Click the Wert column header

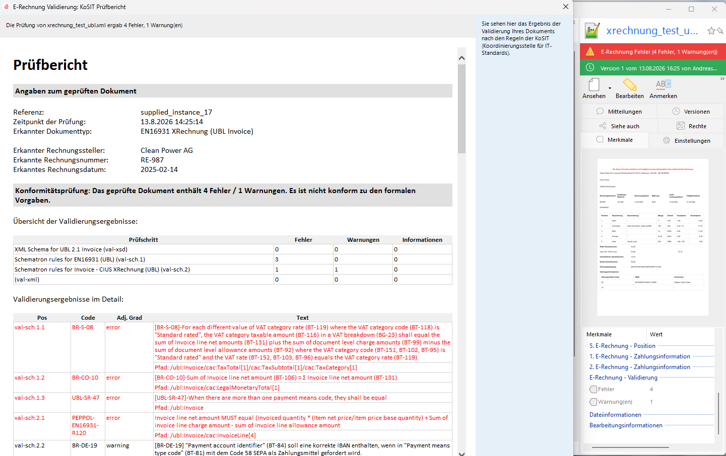[x=656, y=334]
